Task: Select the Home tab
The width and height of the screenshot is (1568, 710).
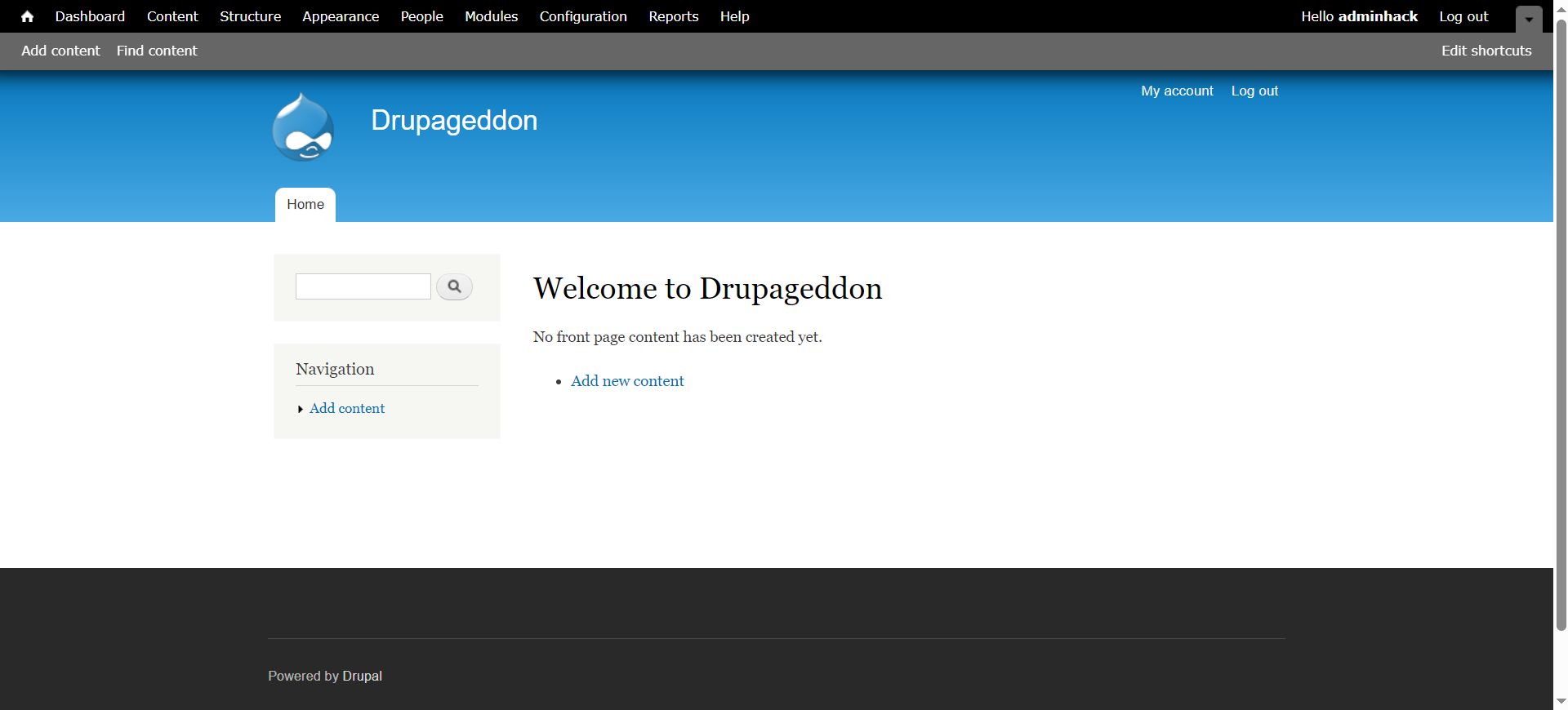Action: pyautogui.click(x=305, y=205)
